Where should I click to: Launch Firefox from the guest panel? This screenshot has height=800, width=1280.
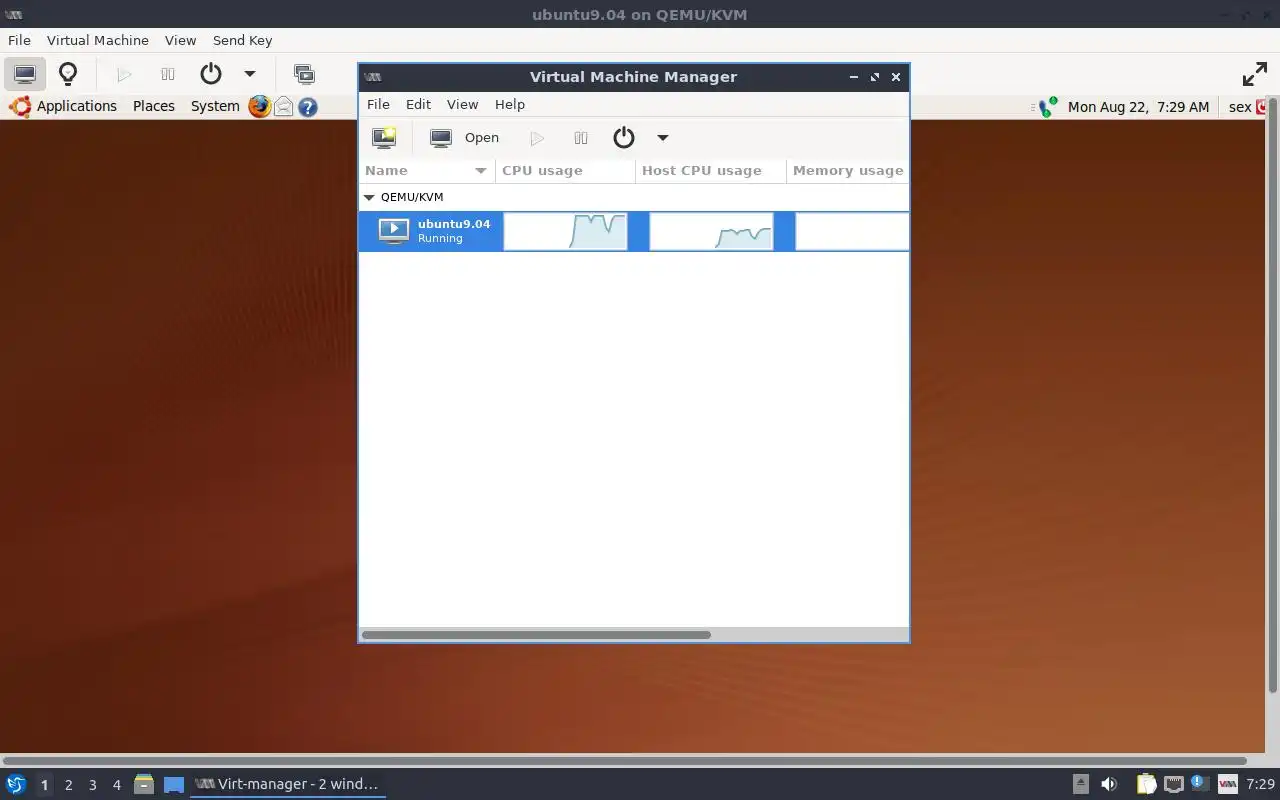260,106
